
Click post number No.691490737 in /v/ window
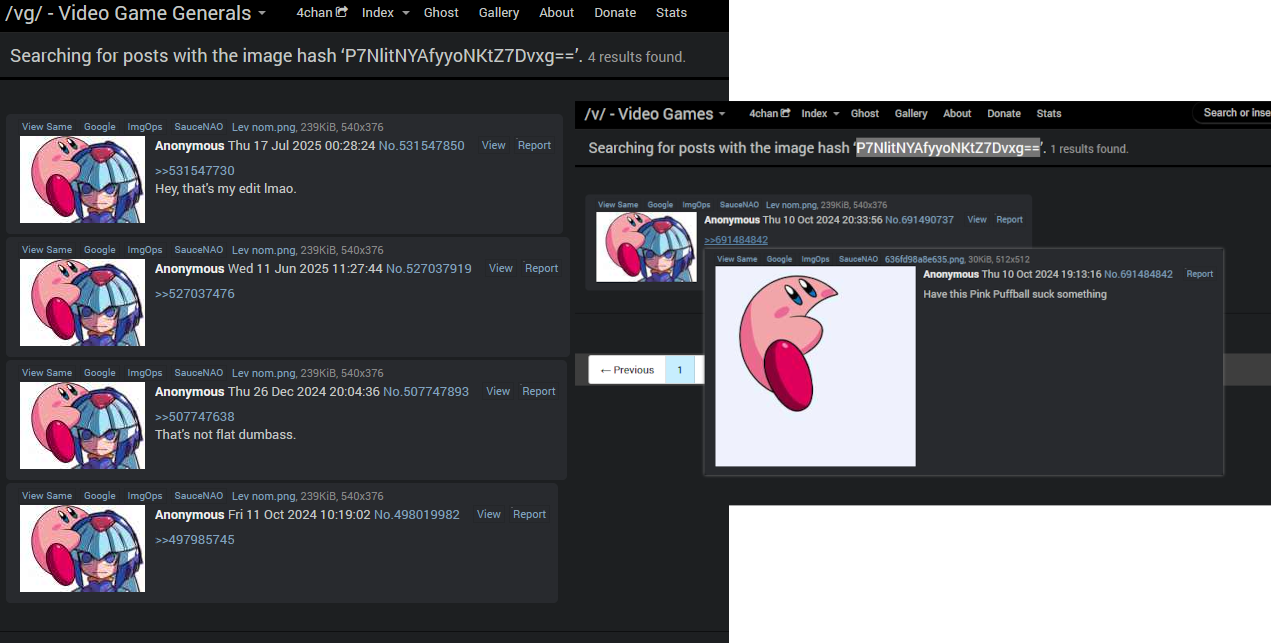920,220
